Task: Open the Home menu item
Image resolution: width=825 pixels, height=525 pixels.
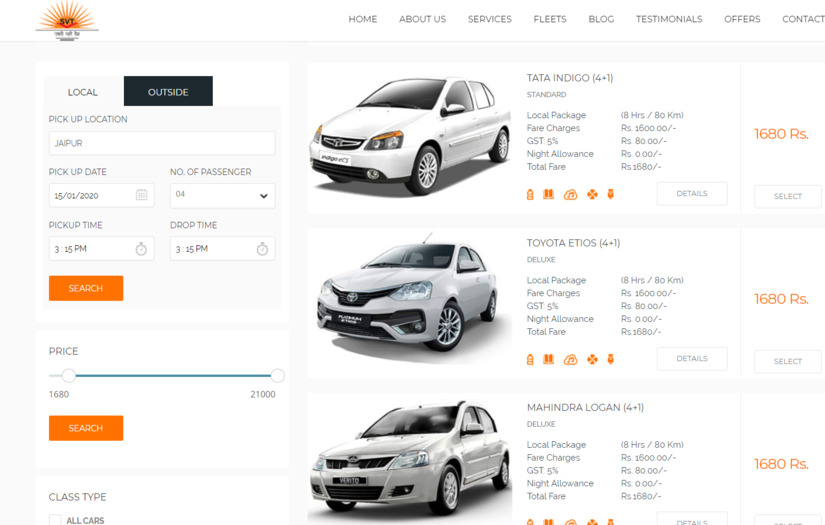Action: click(x=363, y=19)
